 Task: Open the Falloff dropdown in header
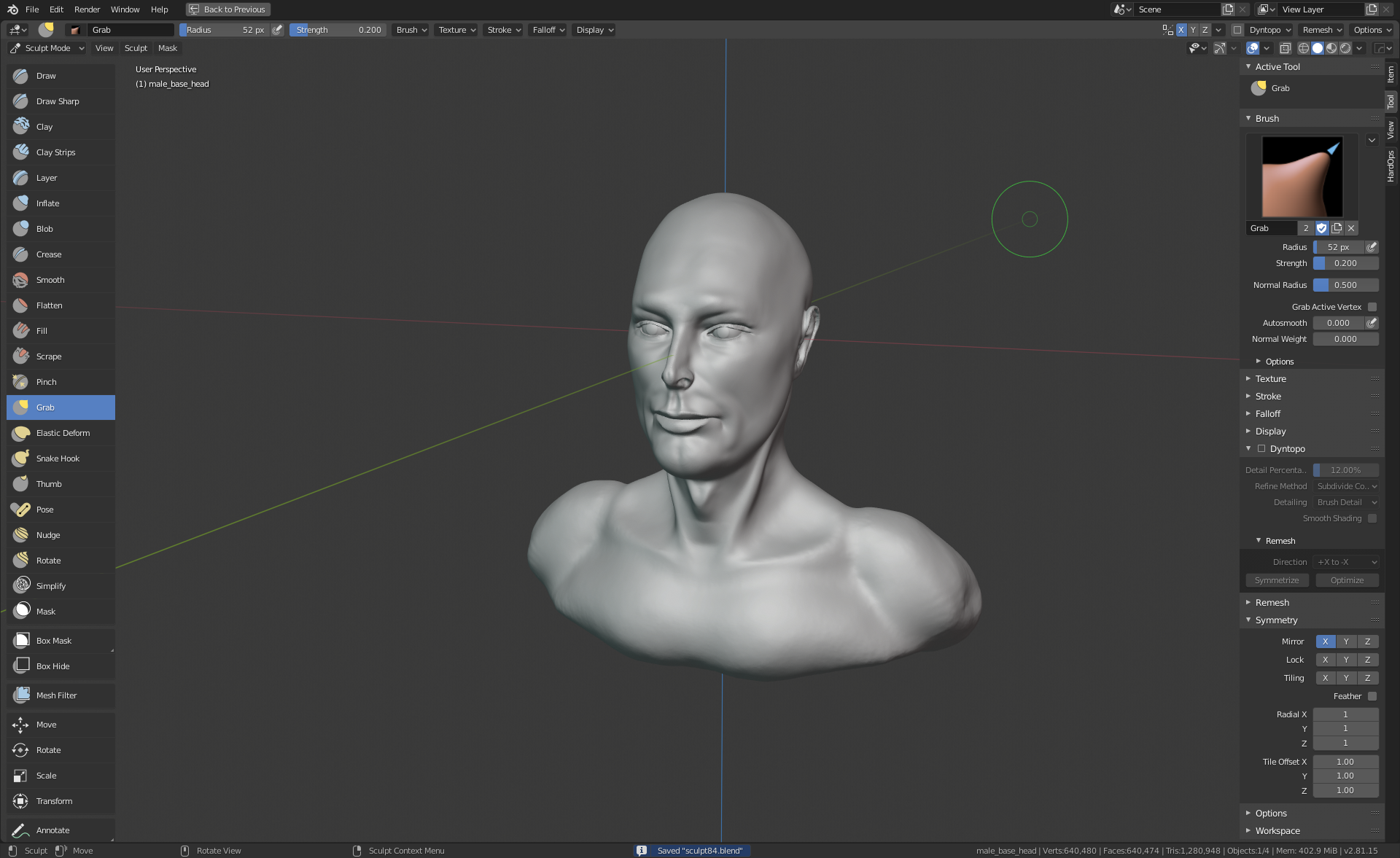tap(548, 30)
